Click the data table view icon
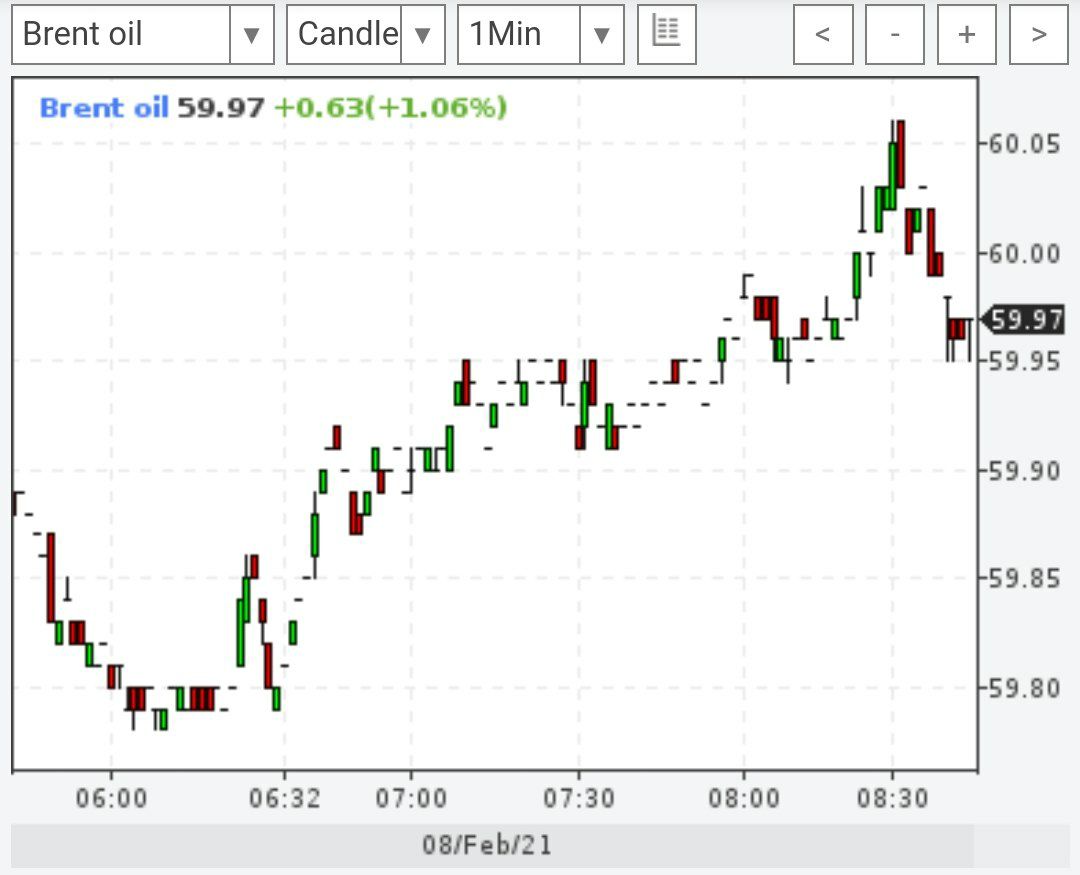This screenshot has width=1080, height=875. 667,34
